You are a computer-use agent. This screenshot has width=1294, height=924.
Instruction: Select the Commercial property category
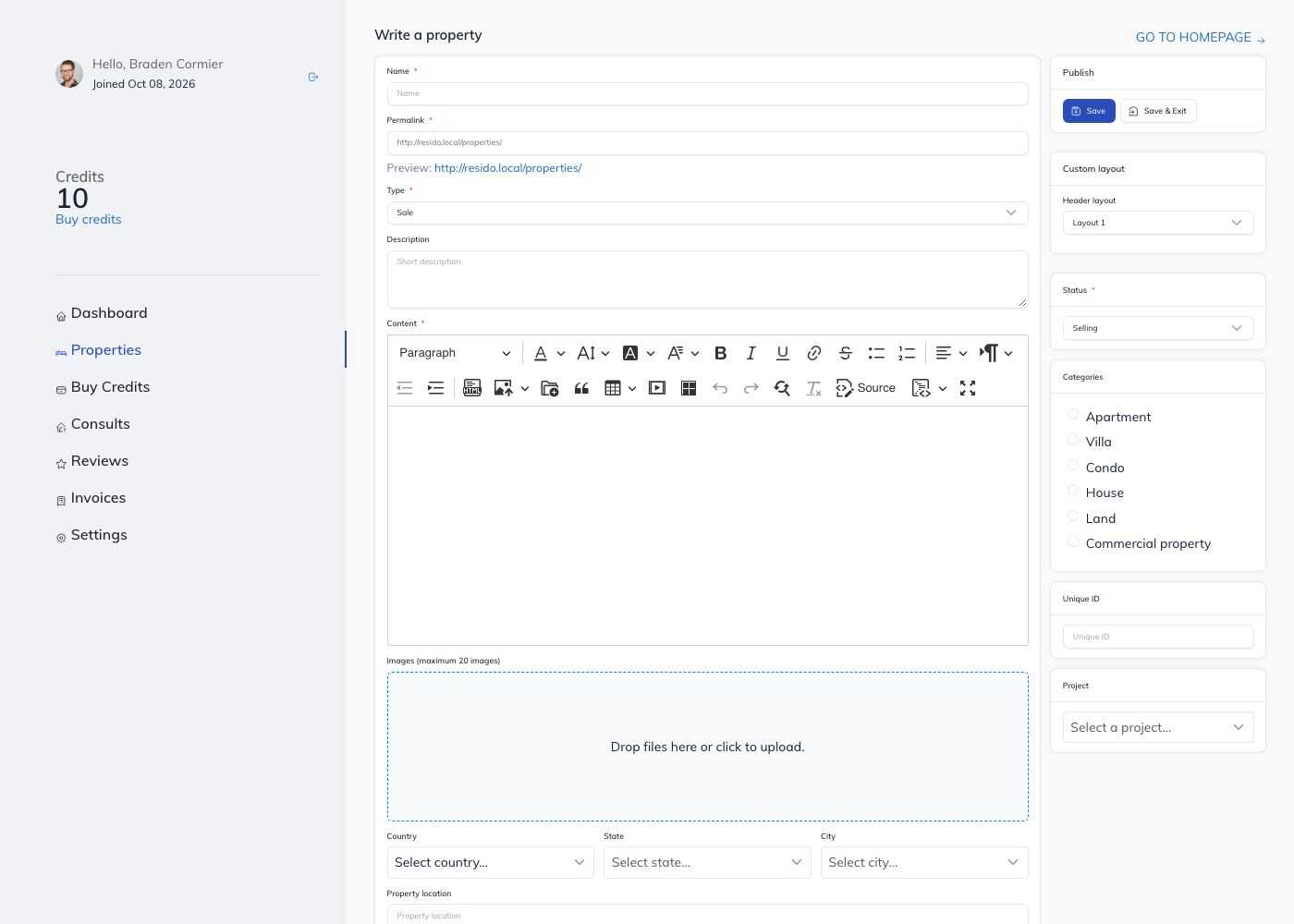tap(1073, 541)
